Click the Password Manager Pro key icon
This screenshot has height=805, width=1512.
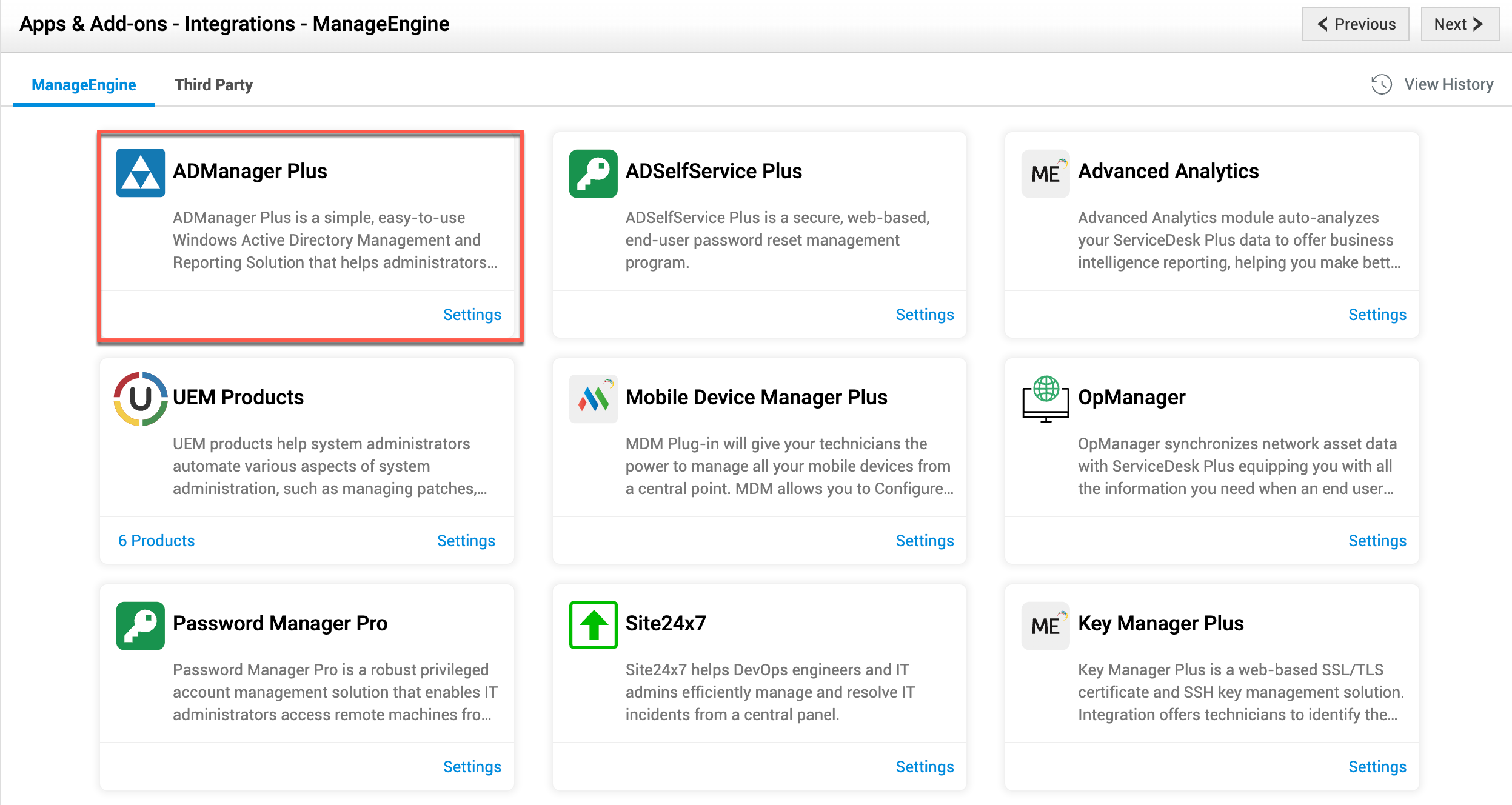pos(140,626)
